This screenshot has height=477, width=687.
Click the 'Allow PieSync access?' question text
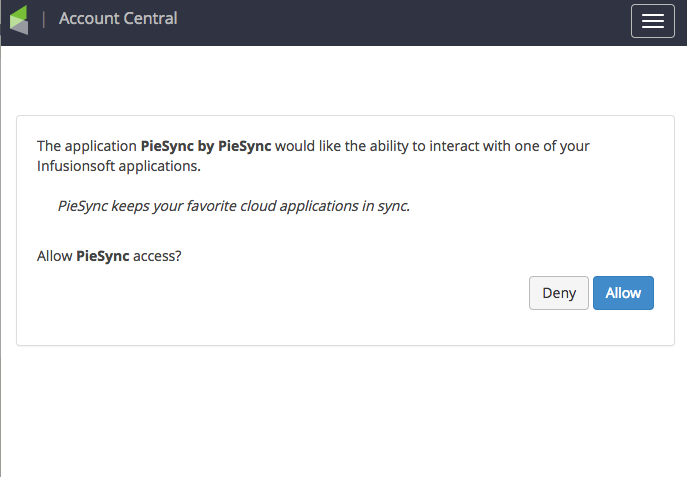pyautogui.click(x=109, y=256)
